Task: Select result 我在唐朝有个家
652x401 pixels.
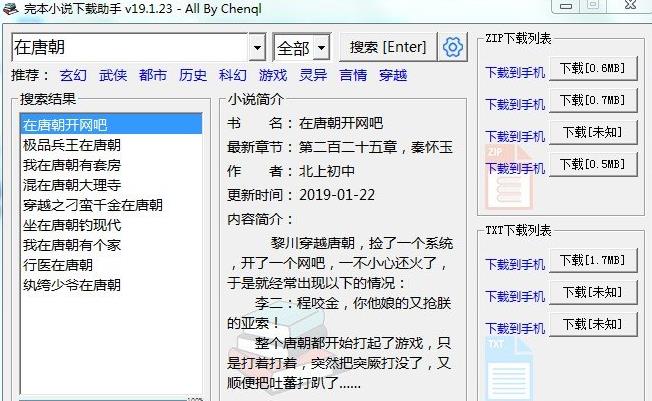Action: (111, 245)
